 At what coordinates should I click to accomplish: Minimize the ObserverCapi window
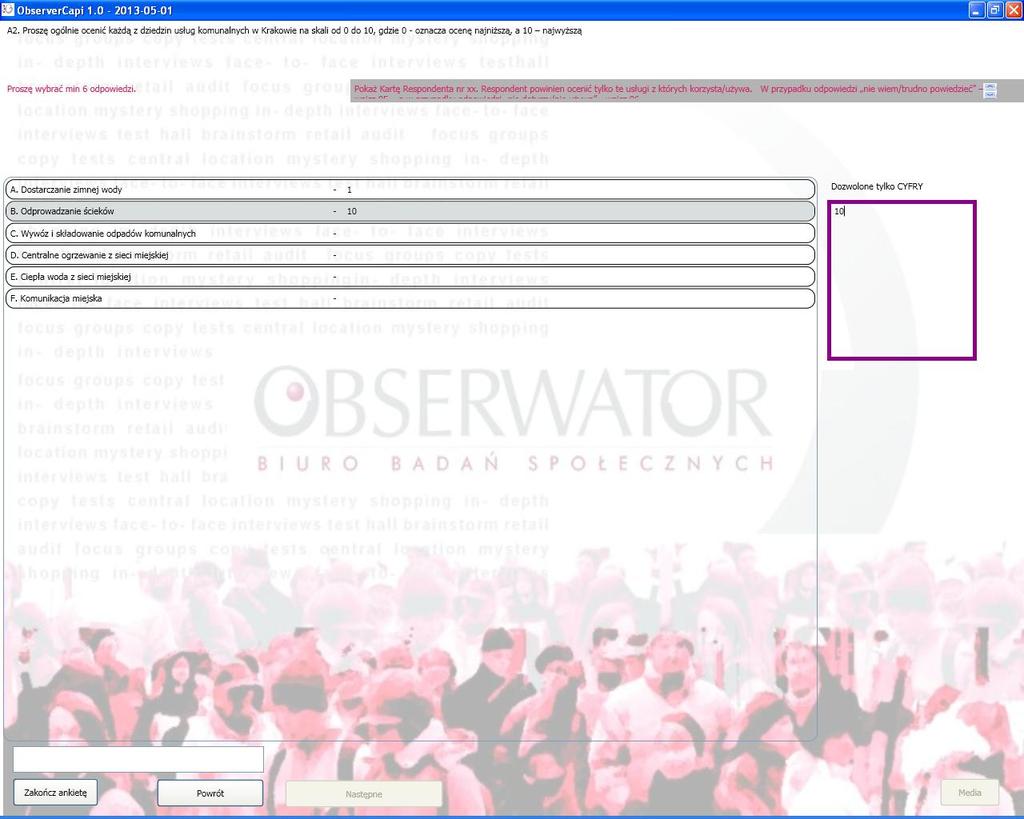click(x=976, y=10)
